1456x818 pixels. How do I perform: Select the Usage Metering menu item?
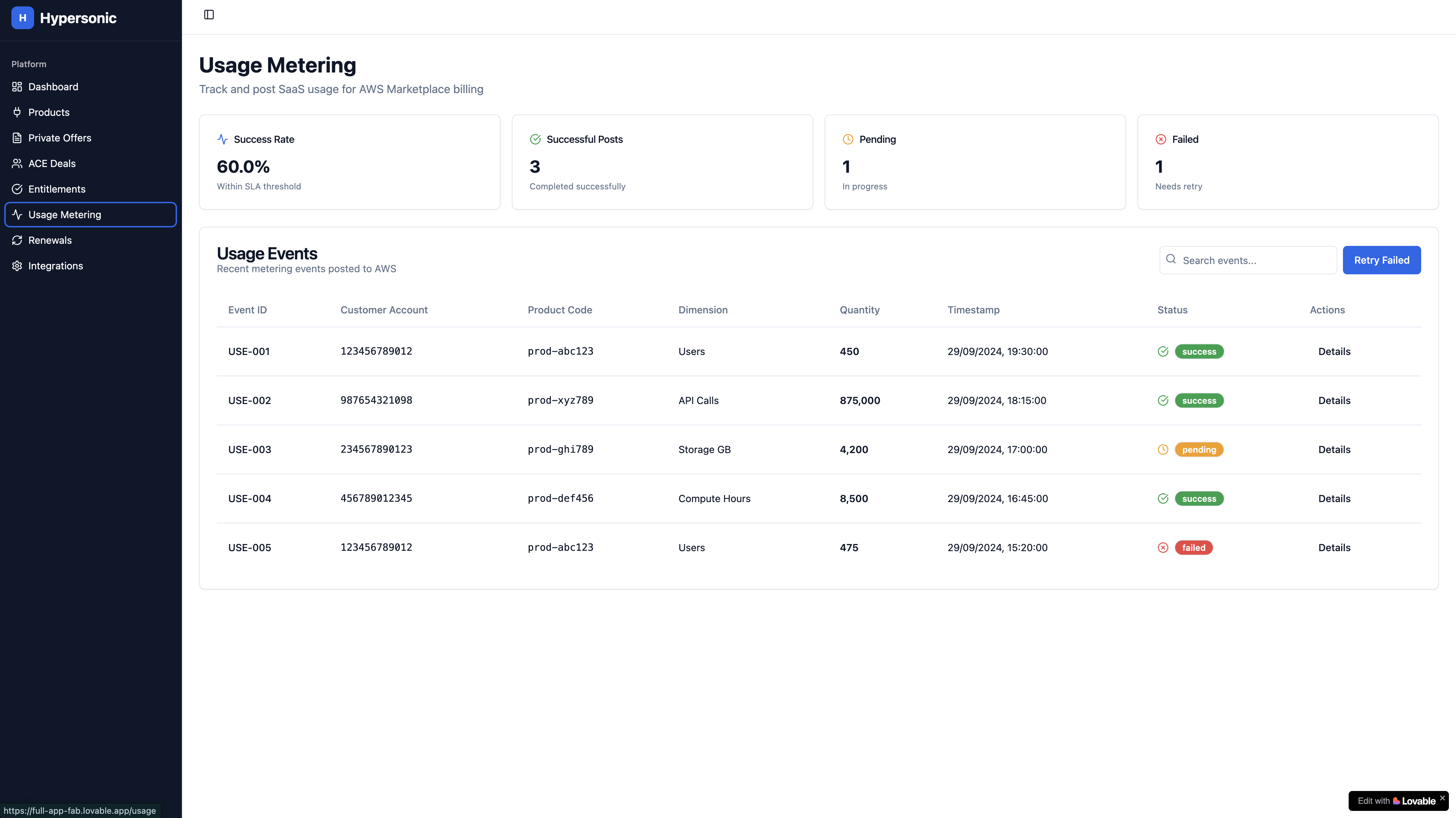click(x=64, y=215)
